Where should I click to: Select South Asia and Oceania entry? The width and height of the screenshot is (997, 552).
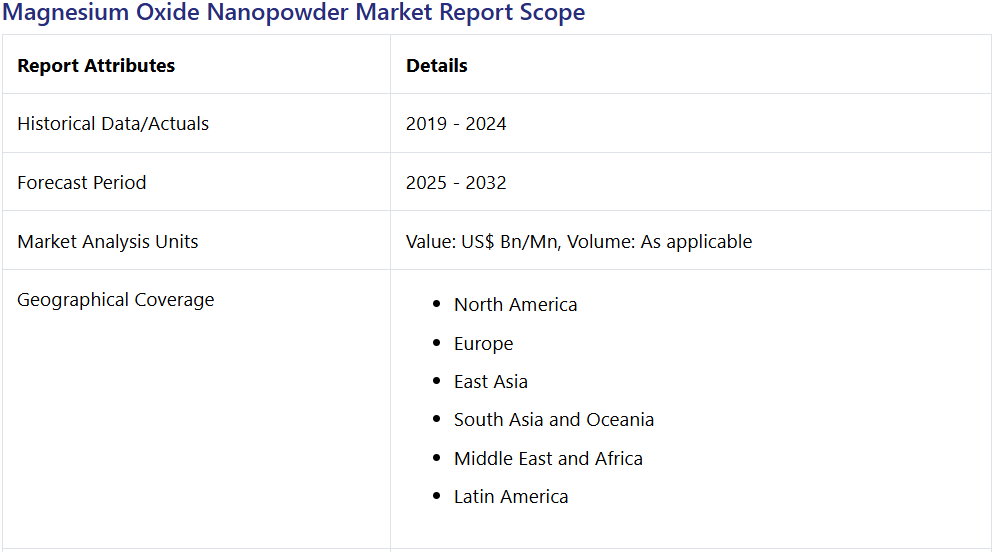(x=554, y=420)
